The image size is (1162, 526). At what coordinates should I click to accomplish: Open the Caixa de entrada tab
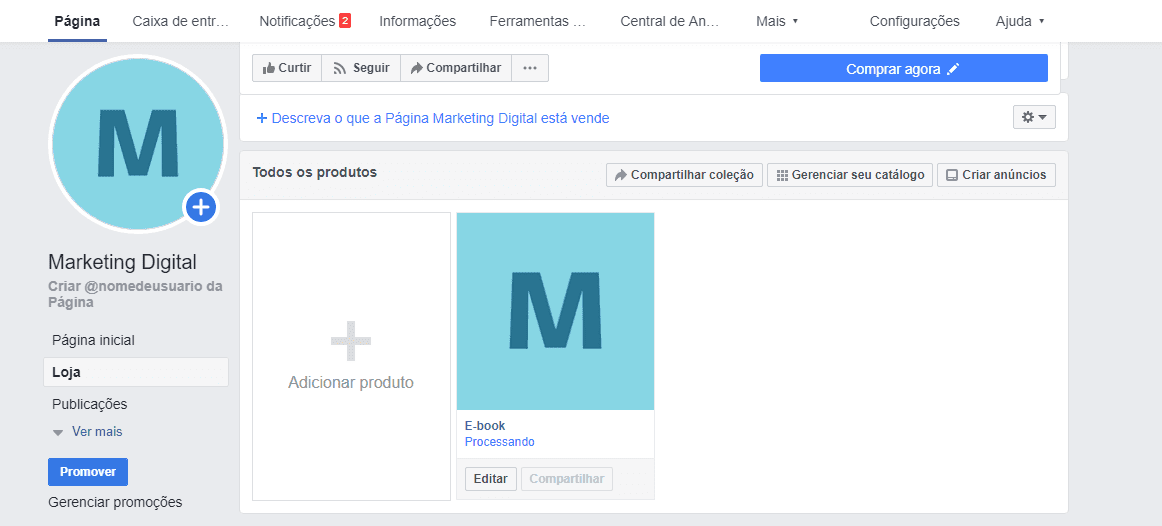[x=181, y=21]
